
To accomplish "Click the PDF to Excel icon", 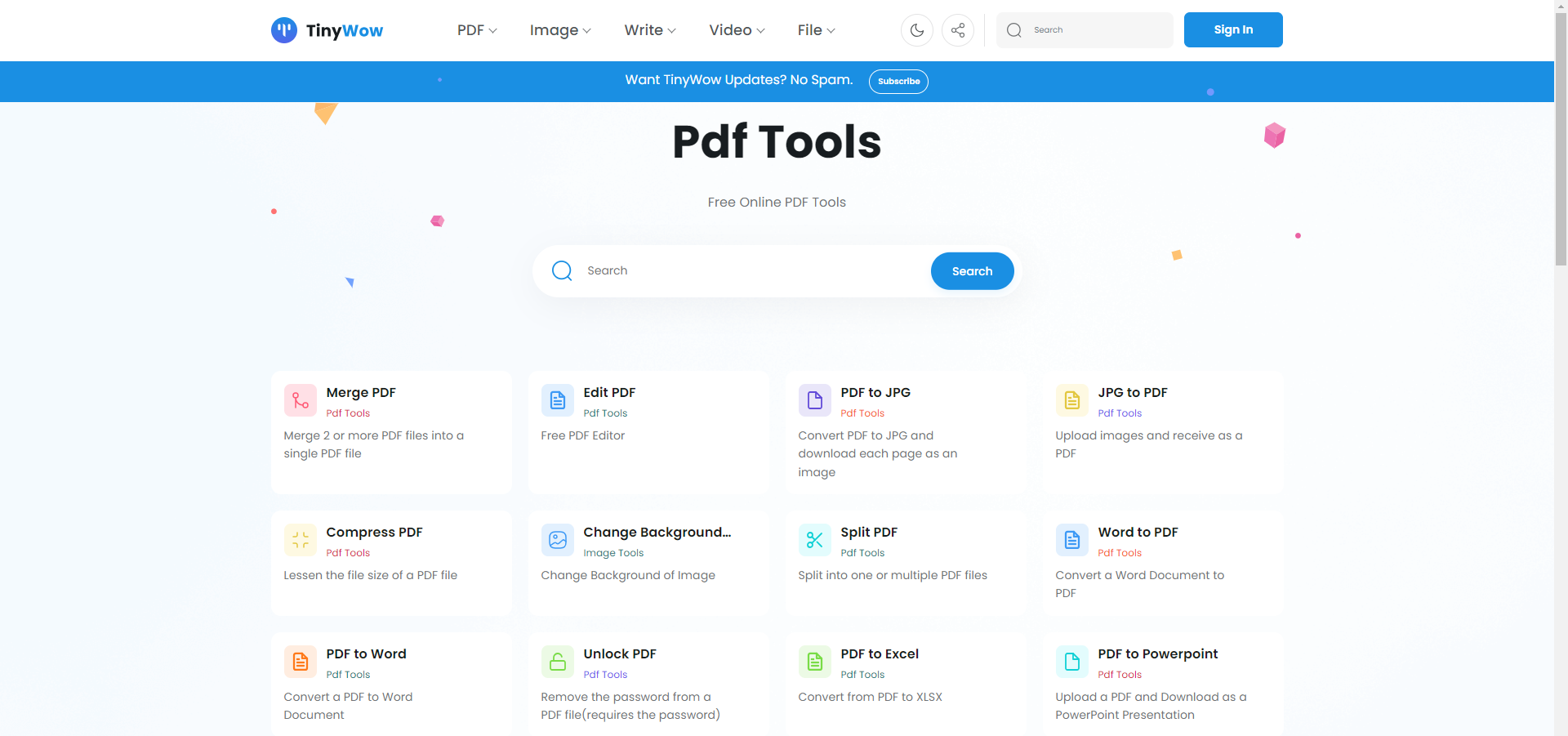I will pyautogui.click(x=814, y=662).
